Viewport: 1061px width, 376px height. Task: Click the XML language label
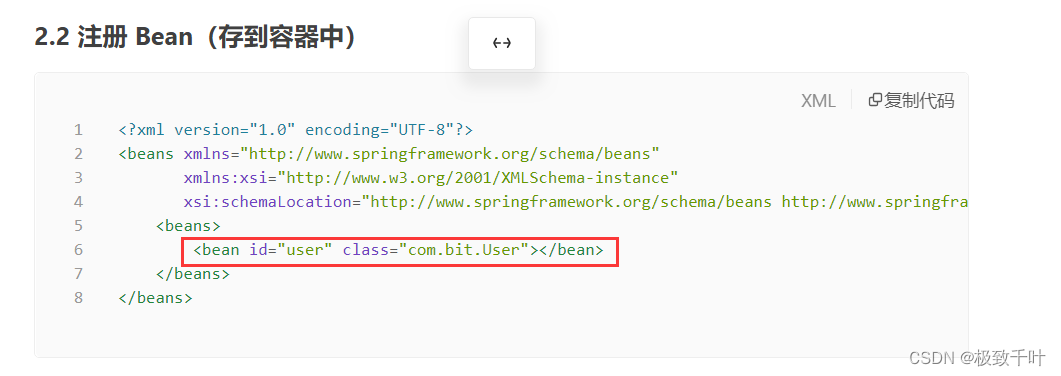tap(818, 101)
